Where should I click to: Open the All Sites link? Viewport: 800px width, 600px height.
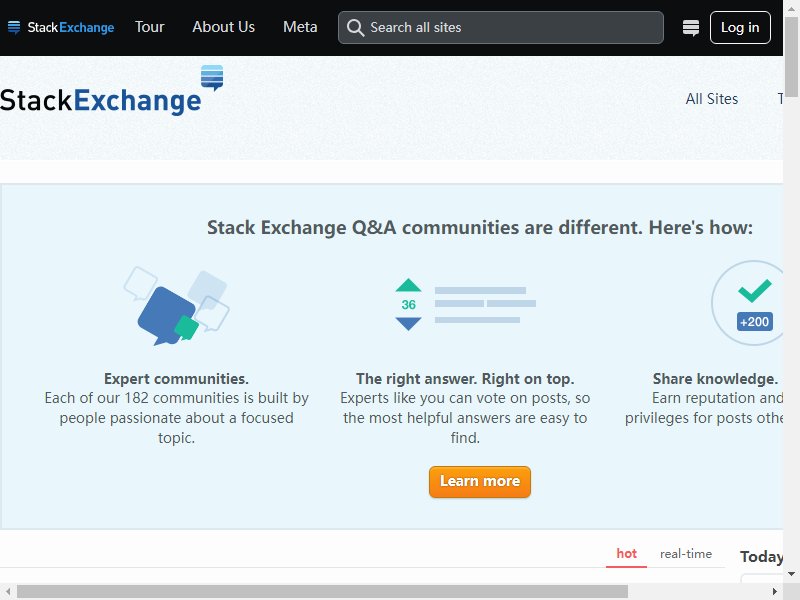point(712,99)
